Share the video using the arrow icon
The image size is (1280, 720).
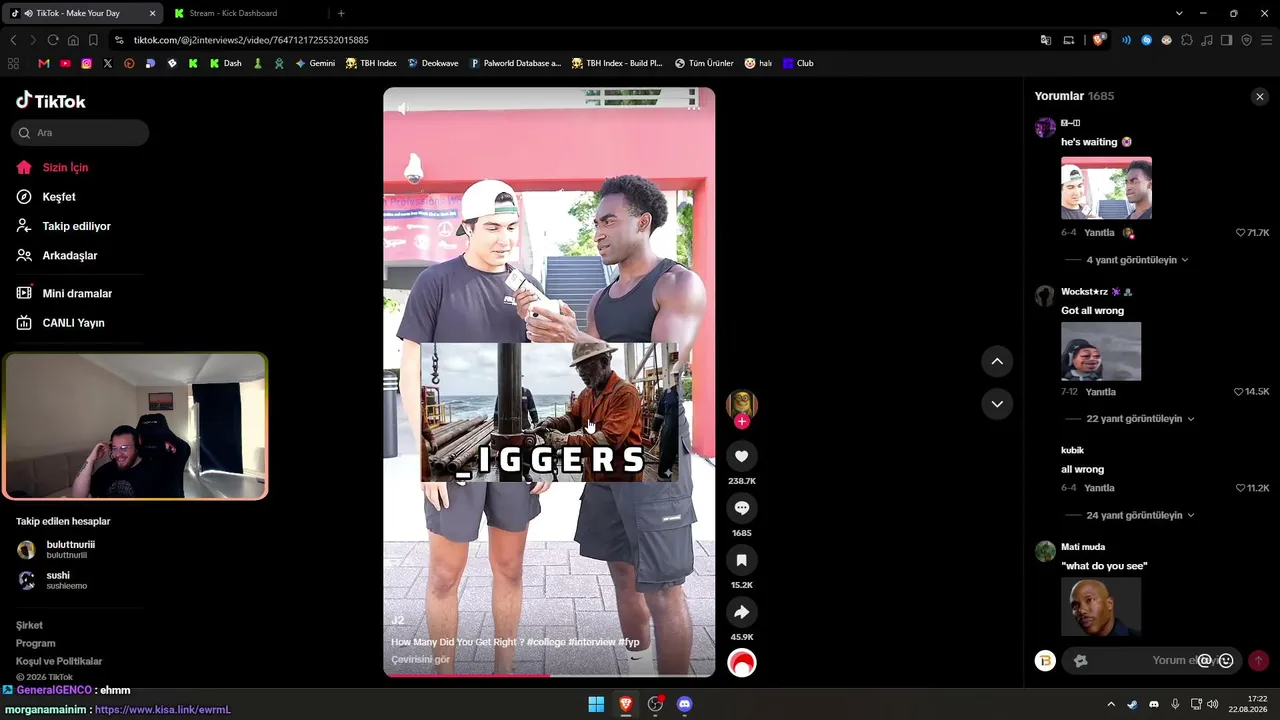741,612
